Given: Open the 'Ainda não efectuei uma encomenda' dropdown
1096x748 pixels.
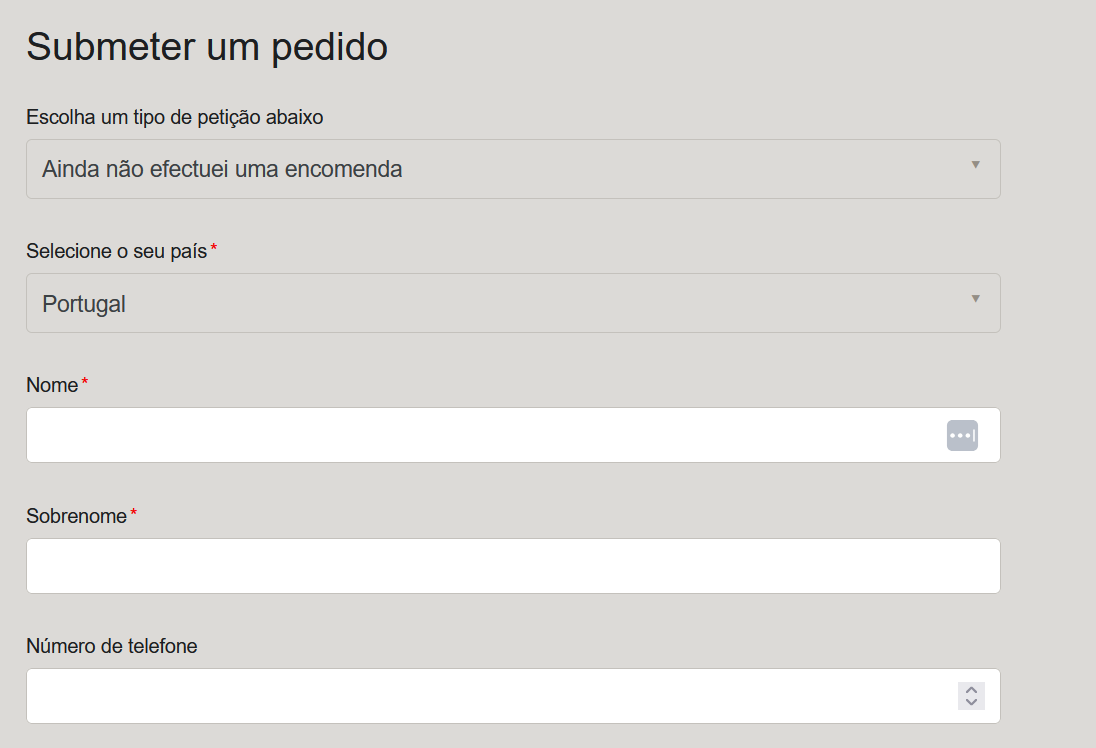Looking at the screenshot, I should click(513, 169).
